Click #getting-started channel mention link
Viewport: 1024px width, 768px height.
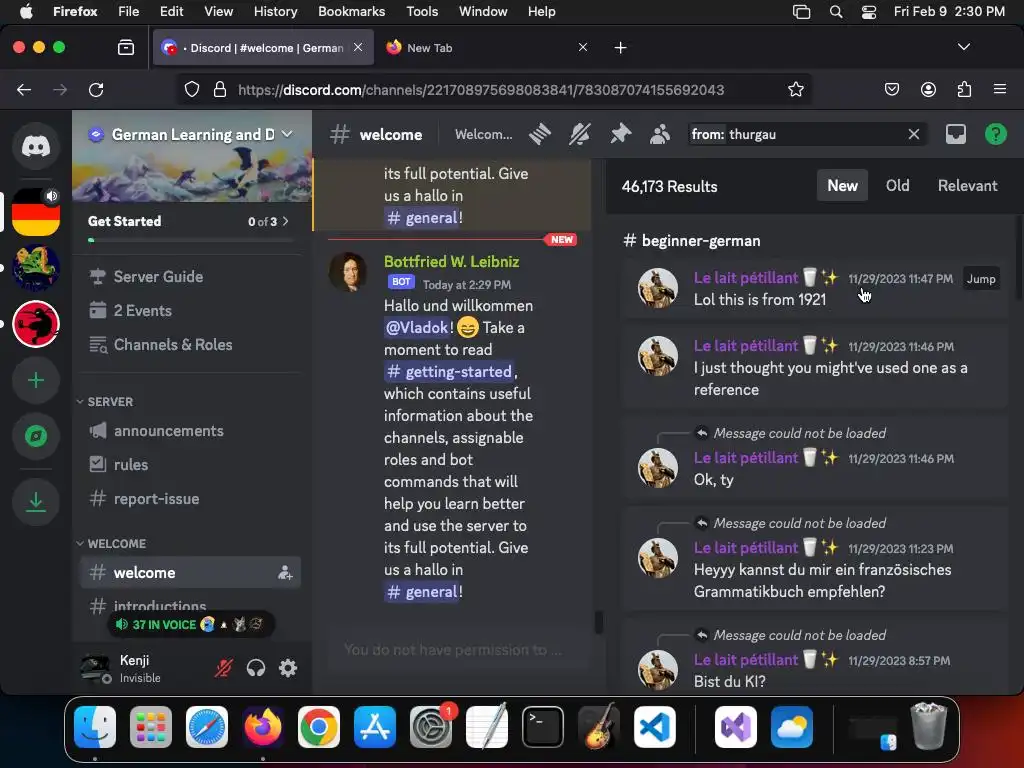[449, 372]
